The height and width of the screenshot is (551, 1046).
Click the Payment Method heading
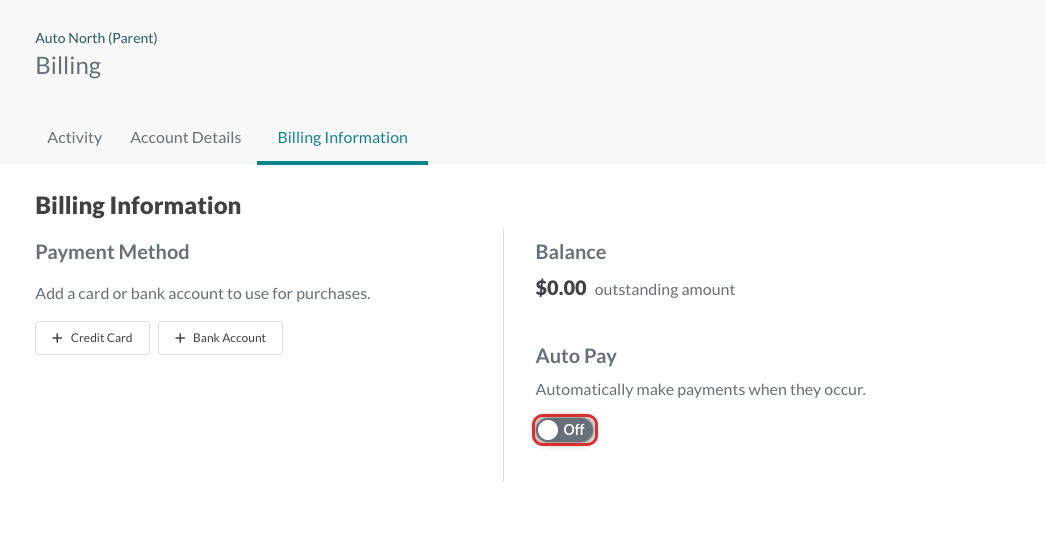(112, 252)
